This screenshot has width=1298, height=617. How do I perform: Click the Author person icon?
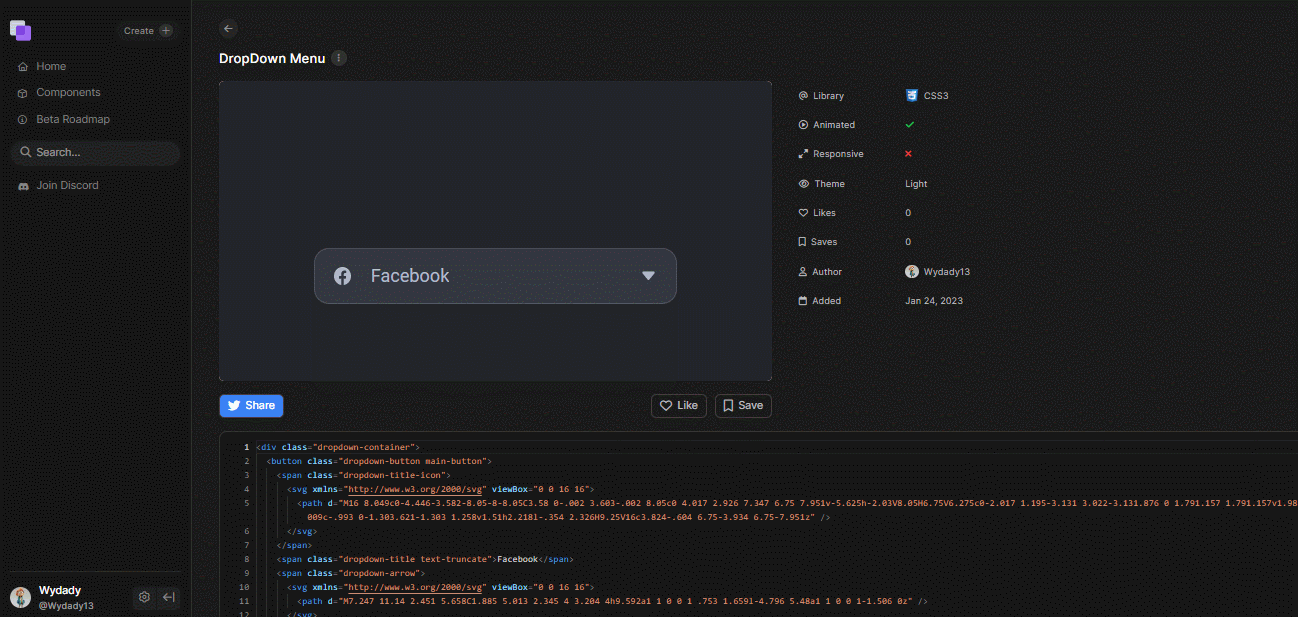tap(803, 272)
